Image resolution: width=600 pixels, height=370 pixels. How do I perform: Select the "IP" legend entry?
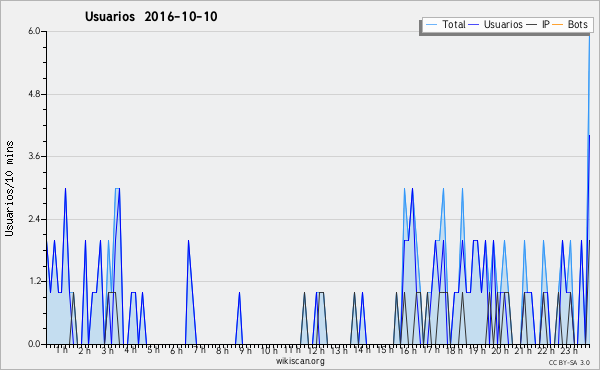[x=546, y=25]
